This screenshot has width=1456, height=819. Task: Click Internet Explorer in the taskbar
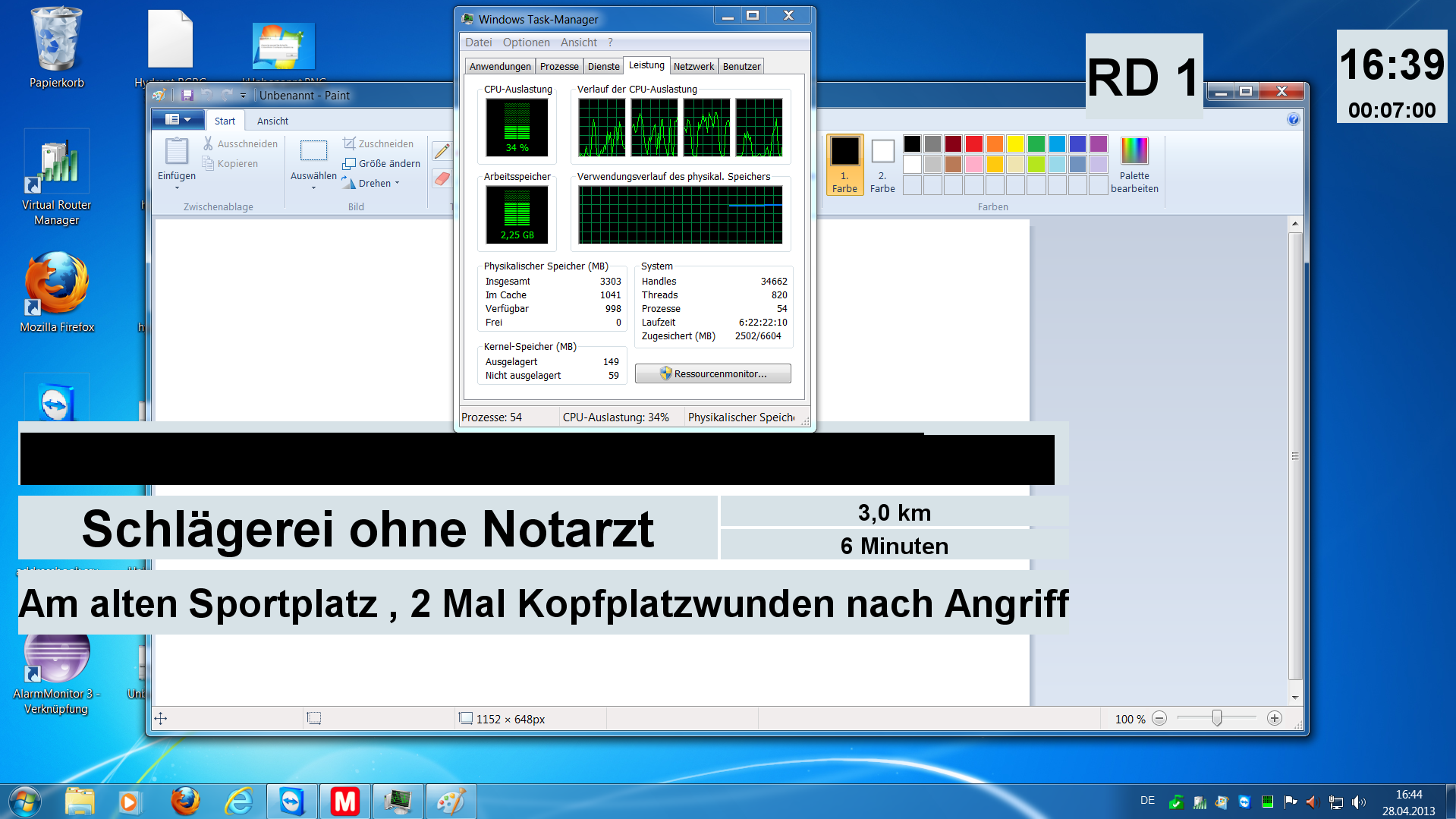click(x=239, y=801)
